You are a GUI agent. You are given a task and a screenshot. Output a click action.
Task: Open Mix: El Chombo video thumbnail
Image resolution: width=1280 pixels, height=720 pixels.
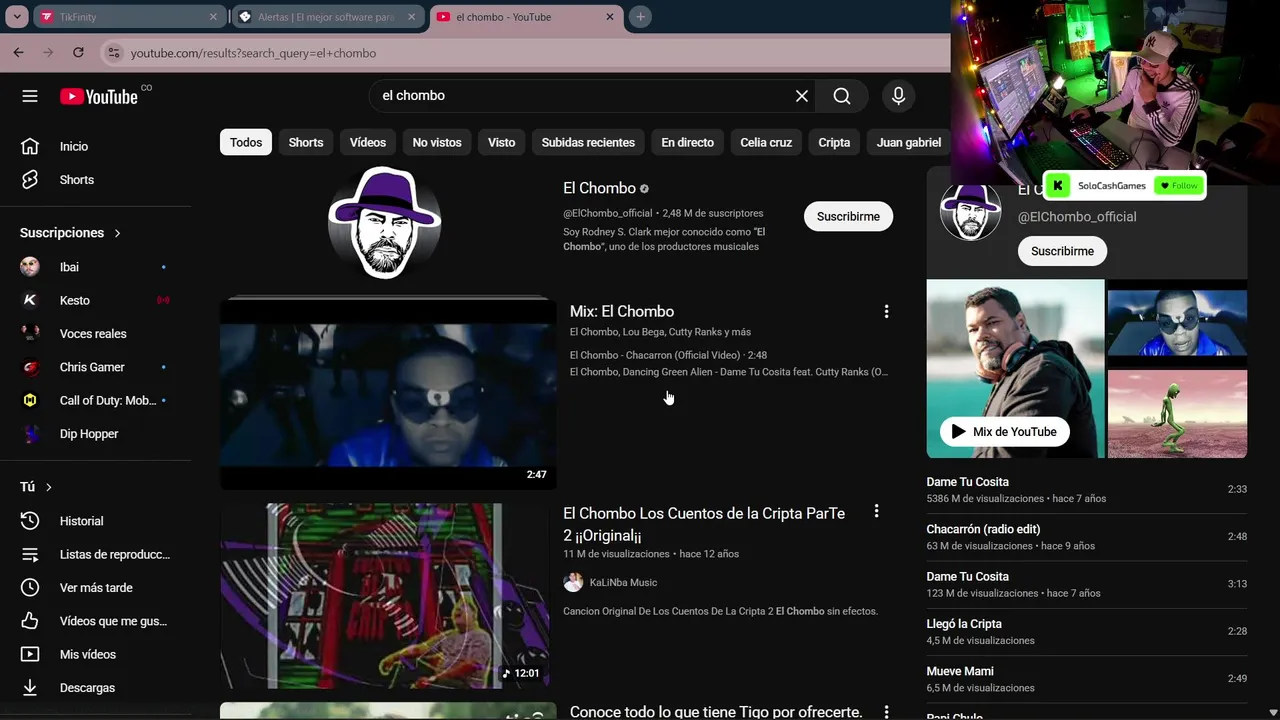388,393
